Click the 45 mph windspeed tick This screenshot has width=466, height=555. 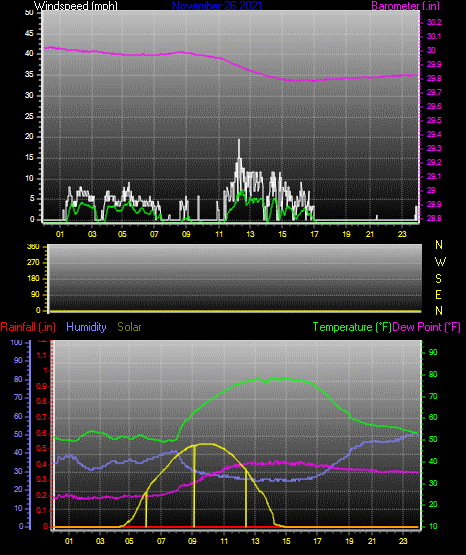(x=29, y=33)
